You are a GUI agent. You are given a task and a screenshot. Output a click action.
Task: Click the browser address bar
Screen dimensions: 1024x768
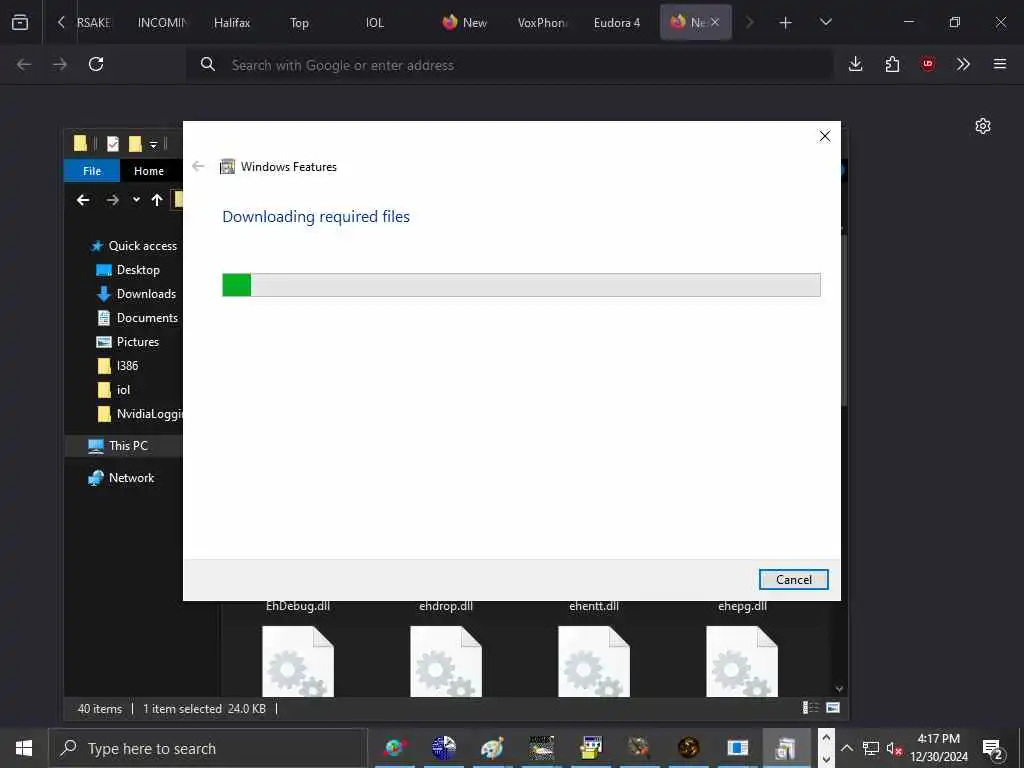click(x=509, y=65)
